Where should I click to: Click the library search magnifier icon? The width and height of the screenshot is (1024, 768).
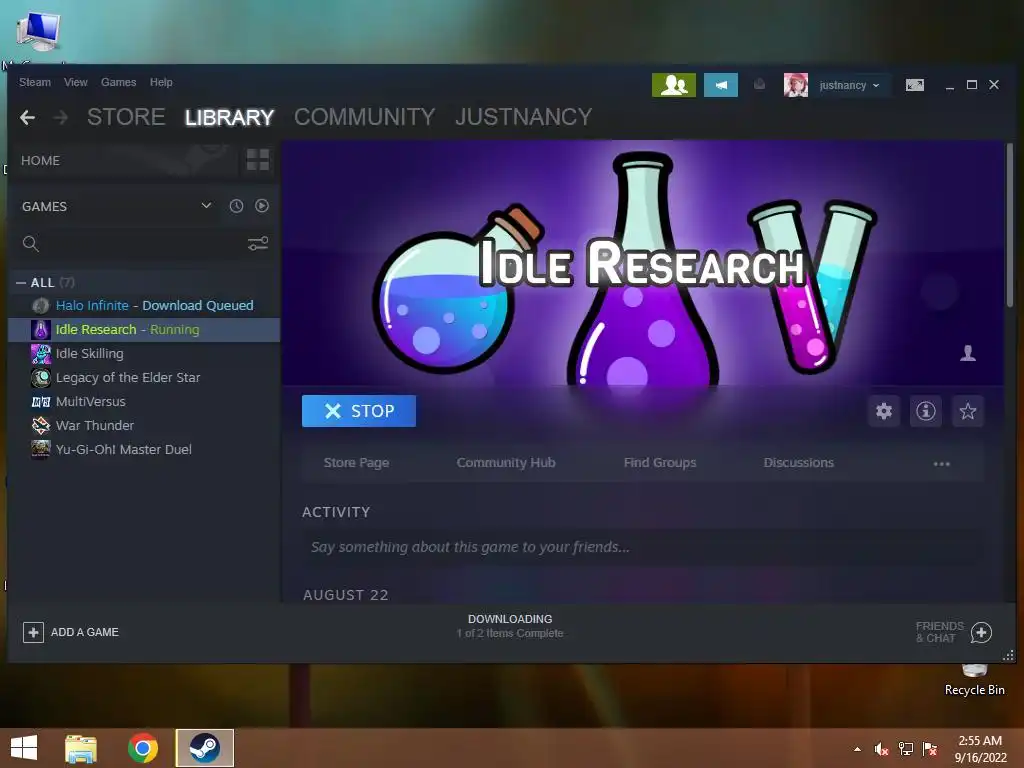pyautogui.click(x=31, y=244)
